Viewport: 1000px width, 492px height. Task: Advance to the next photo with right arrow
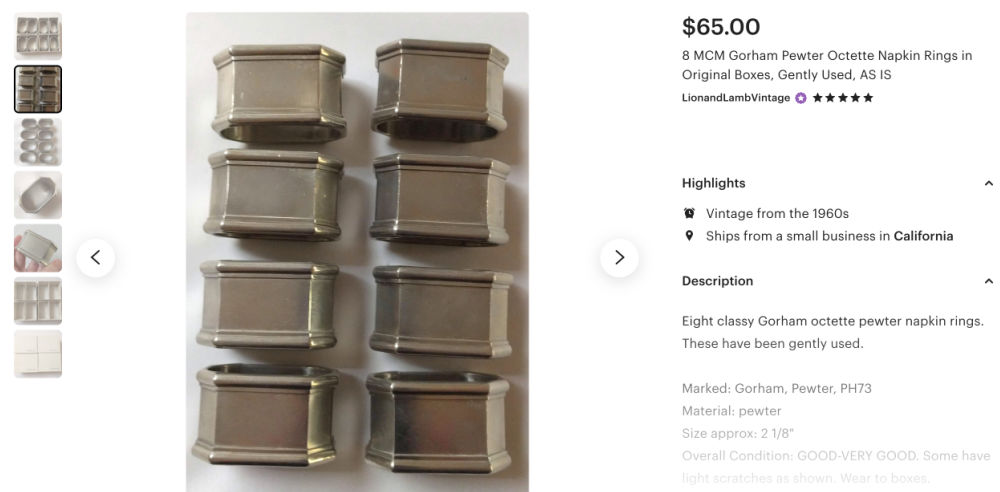[x=619, y=258]
